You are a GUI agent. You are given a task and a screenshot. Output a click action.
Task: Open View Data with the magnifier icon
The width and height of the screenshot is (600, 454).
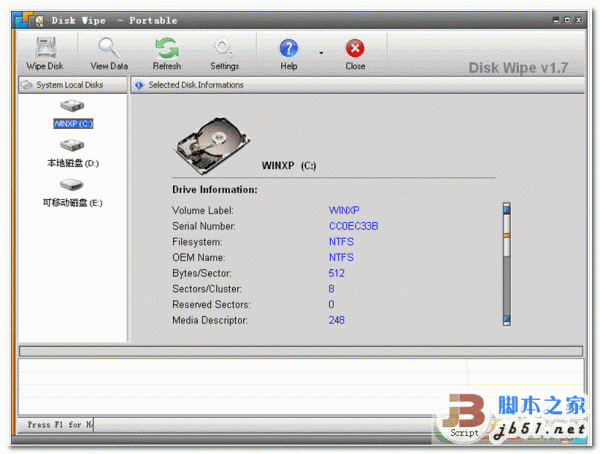[109, 47]
